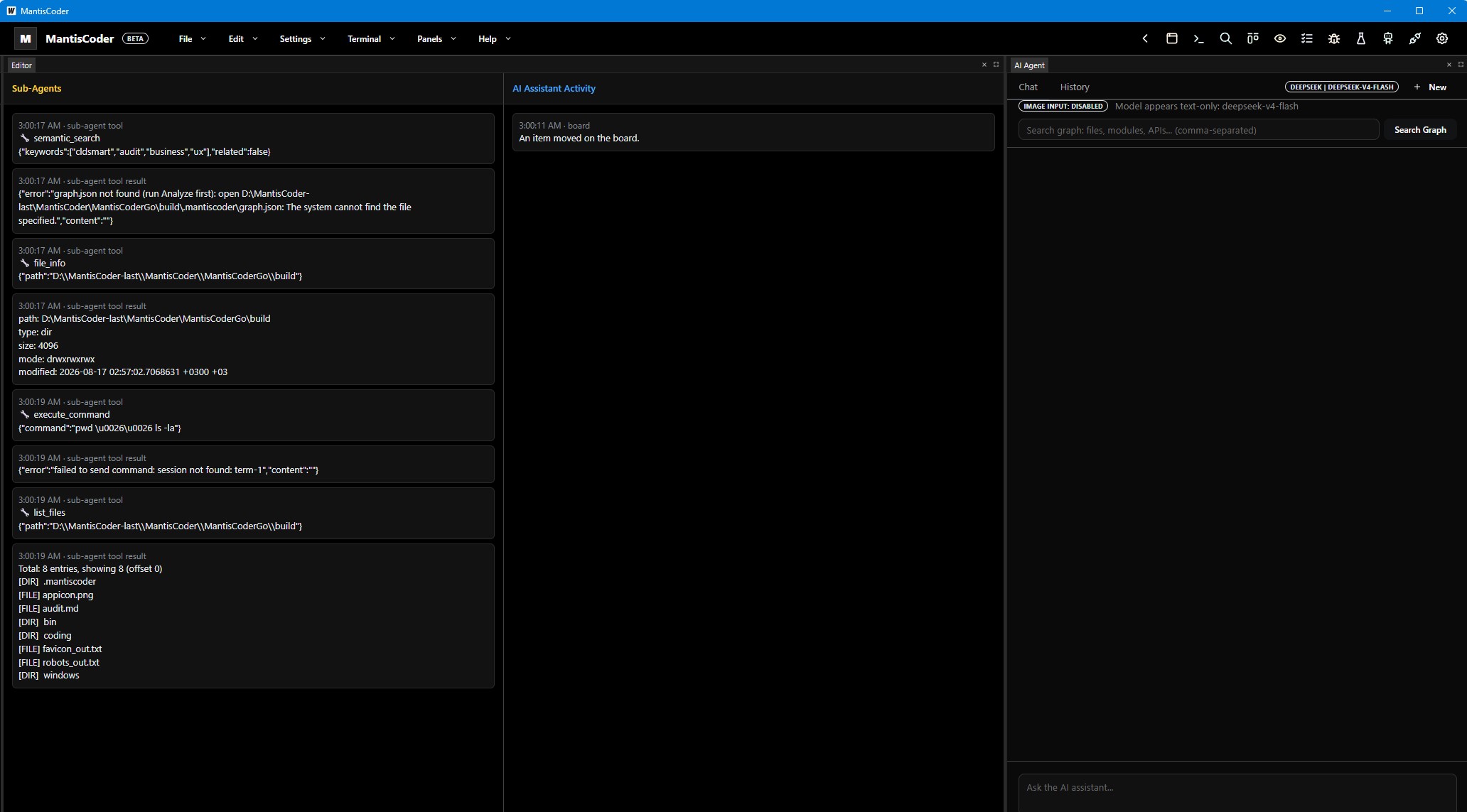
Task: Click the favicon_out.txt file entry
Action: pyautogui.click(x=60, y=649)
